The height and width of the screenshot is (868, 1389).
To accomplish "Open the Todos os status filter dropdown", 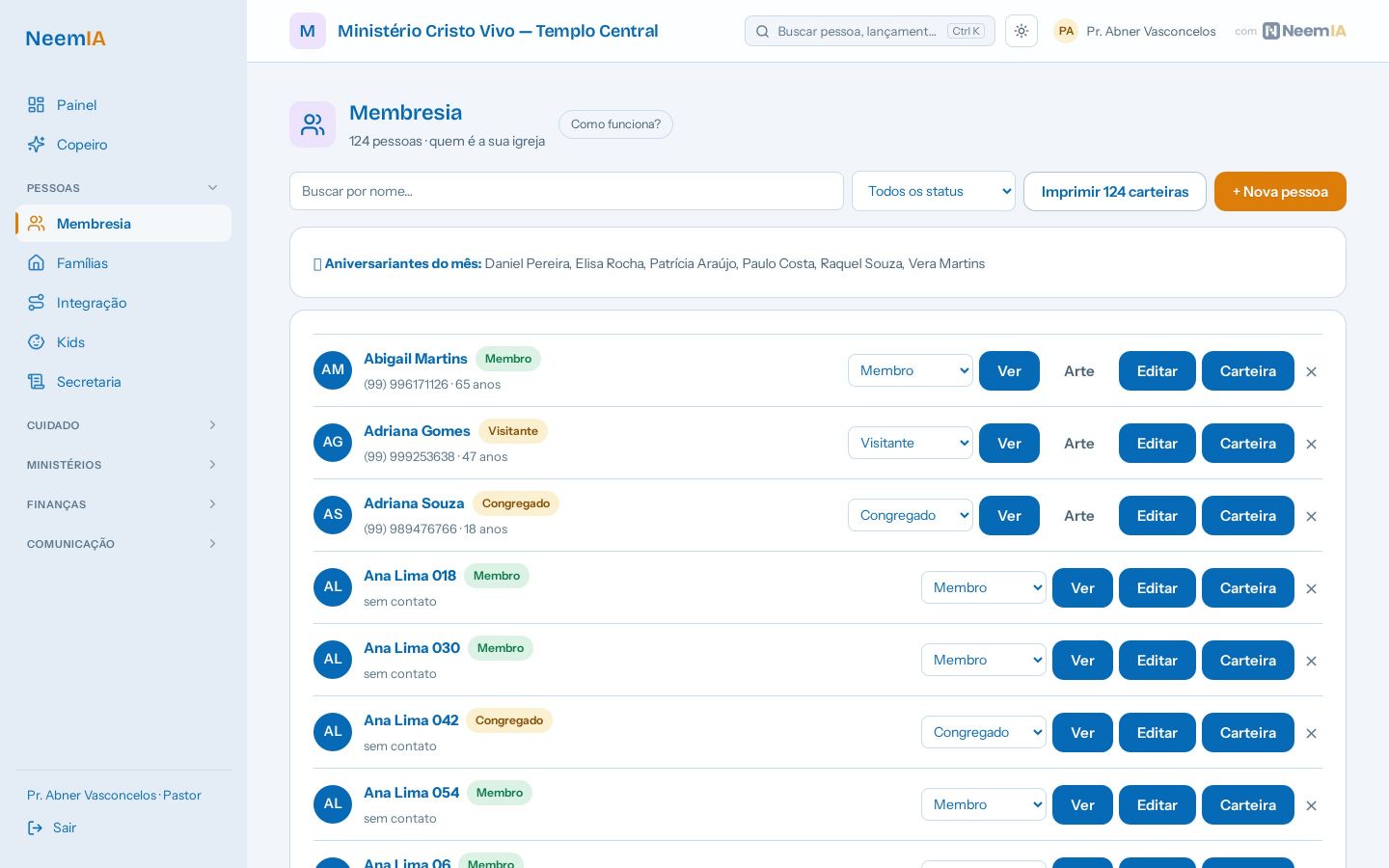I will [x=934, y=191].
